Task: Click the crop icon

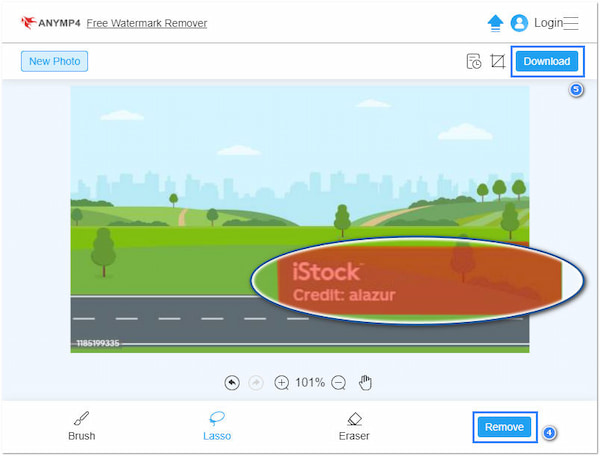Action: click(x=497, y=62)
